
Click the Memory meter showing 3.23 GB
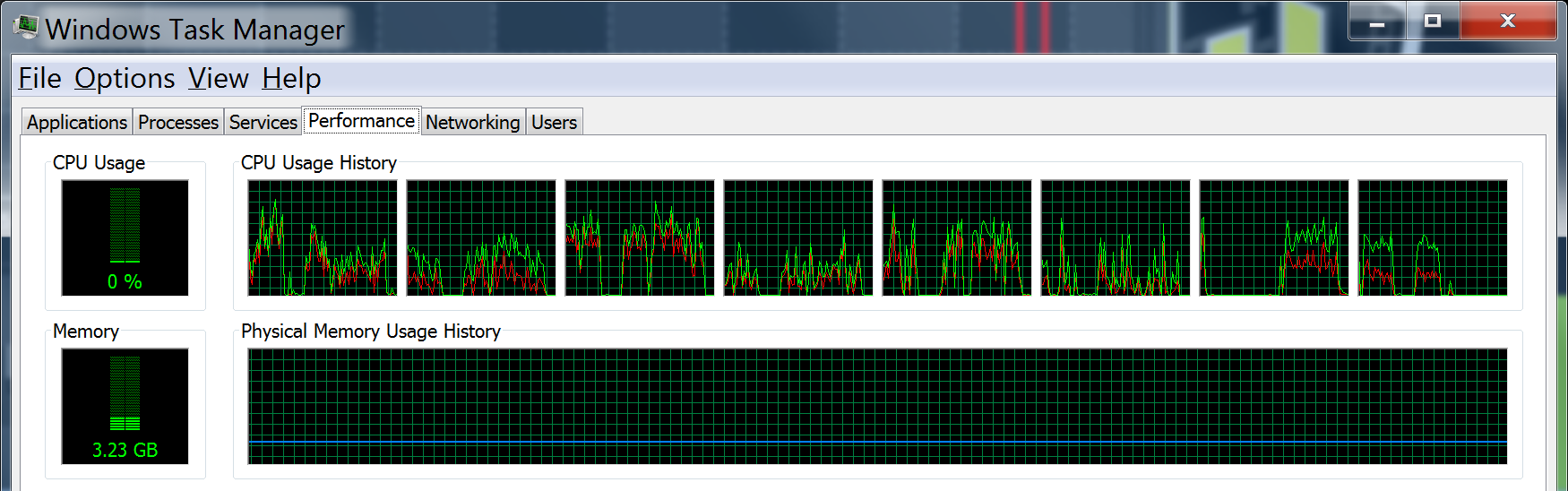click(125, 406)
